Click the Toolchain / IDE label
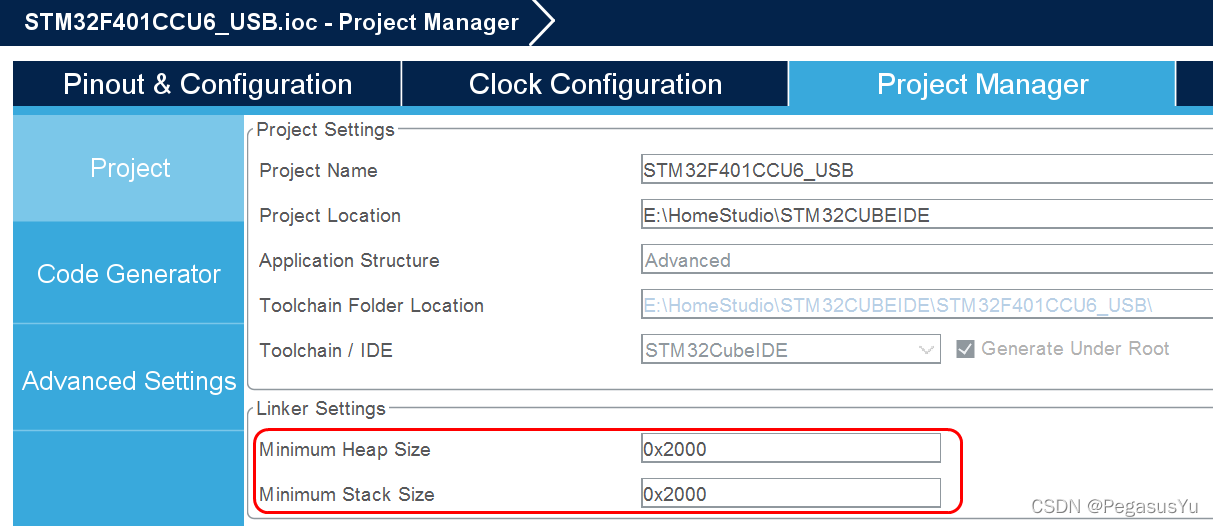Viewport: 1213px width, 526px height. click(x=326, y=350)
